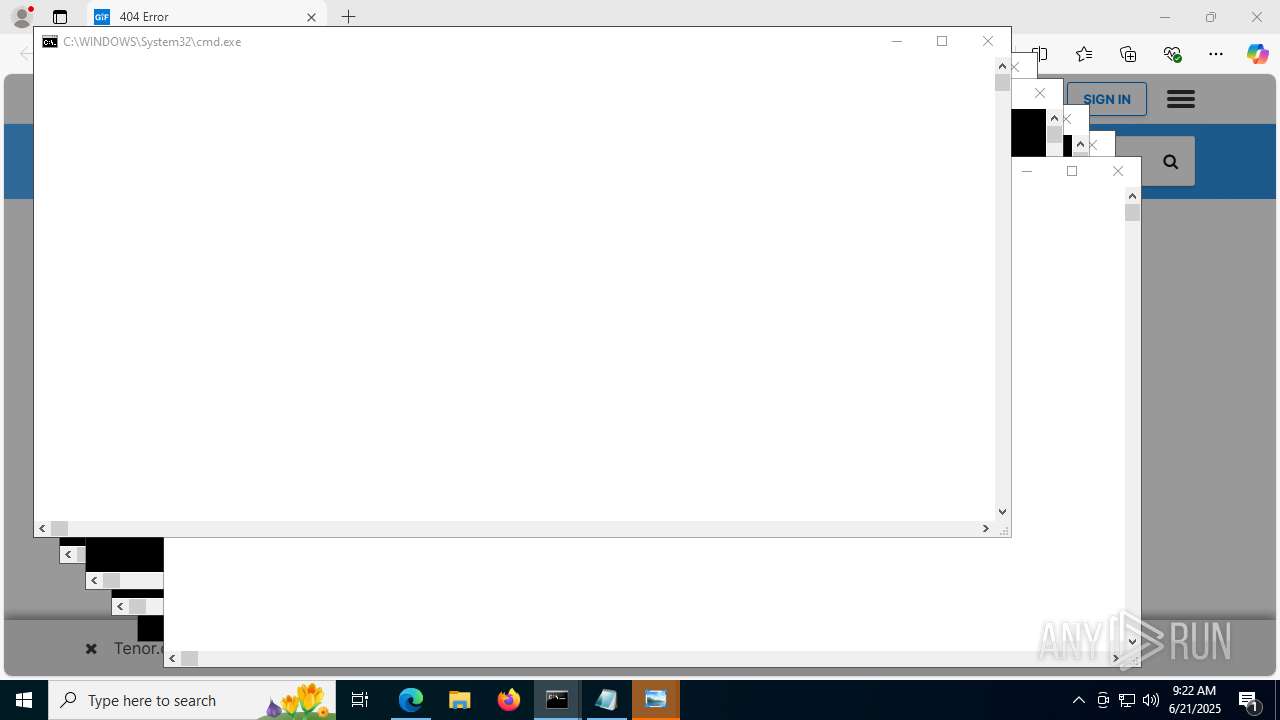The image size is (1280, 720).
Task: Open Browser essentials heart icon
Action: click(1172, 54)
